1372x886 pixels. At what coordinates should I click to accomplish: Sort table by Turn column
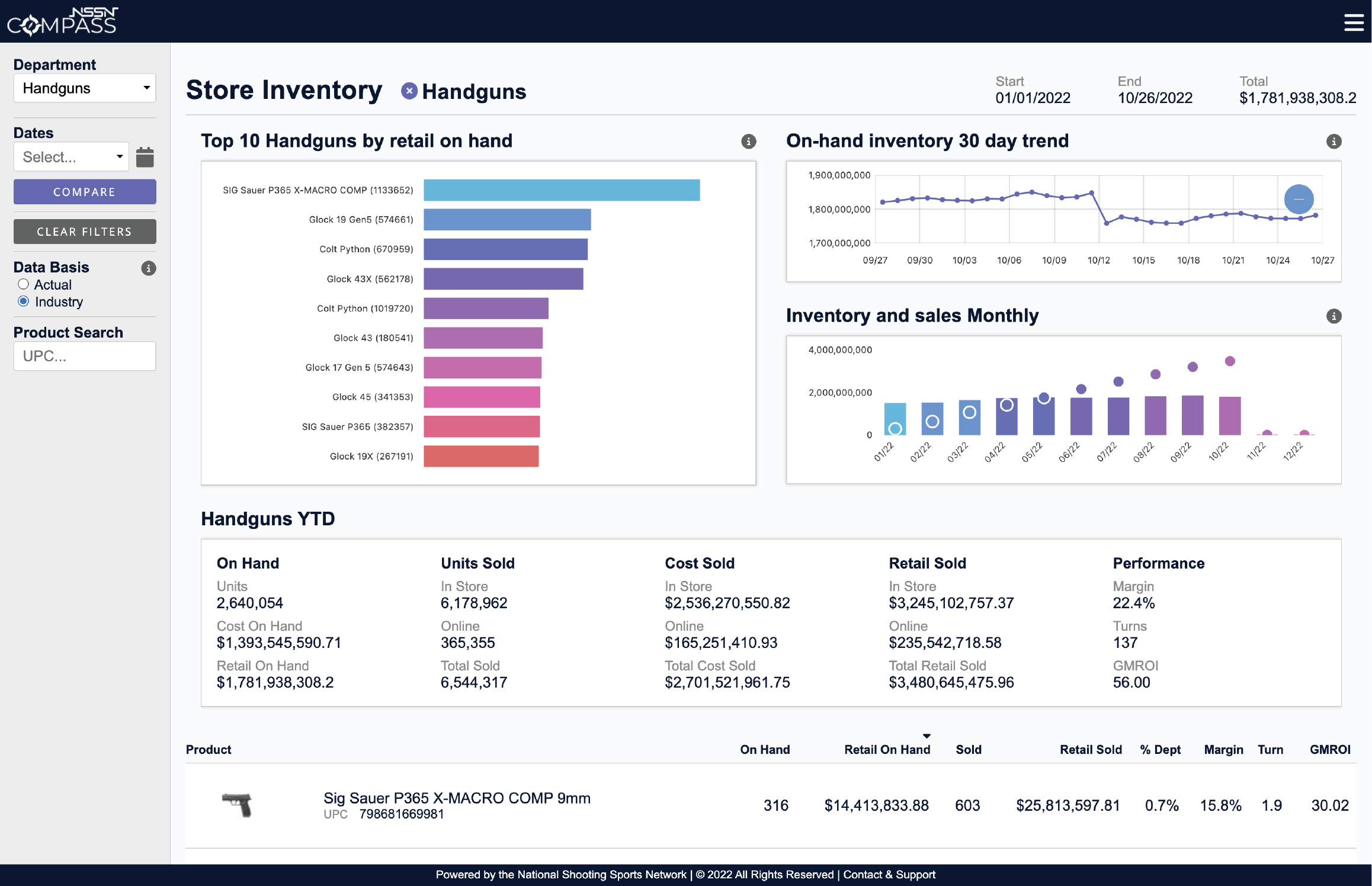pos(1271,750)
